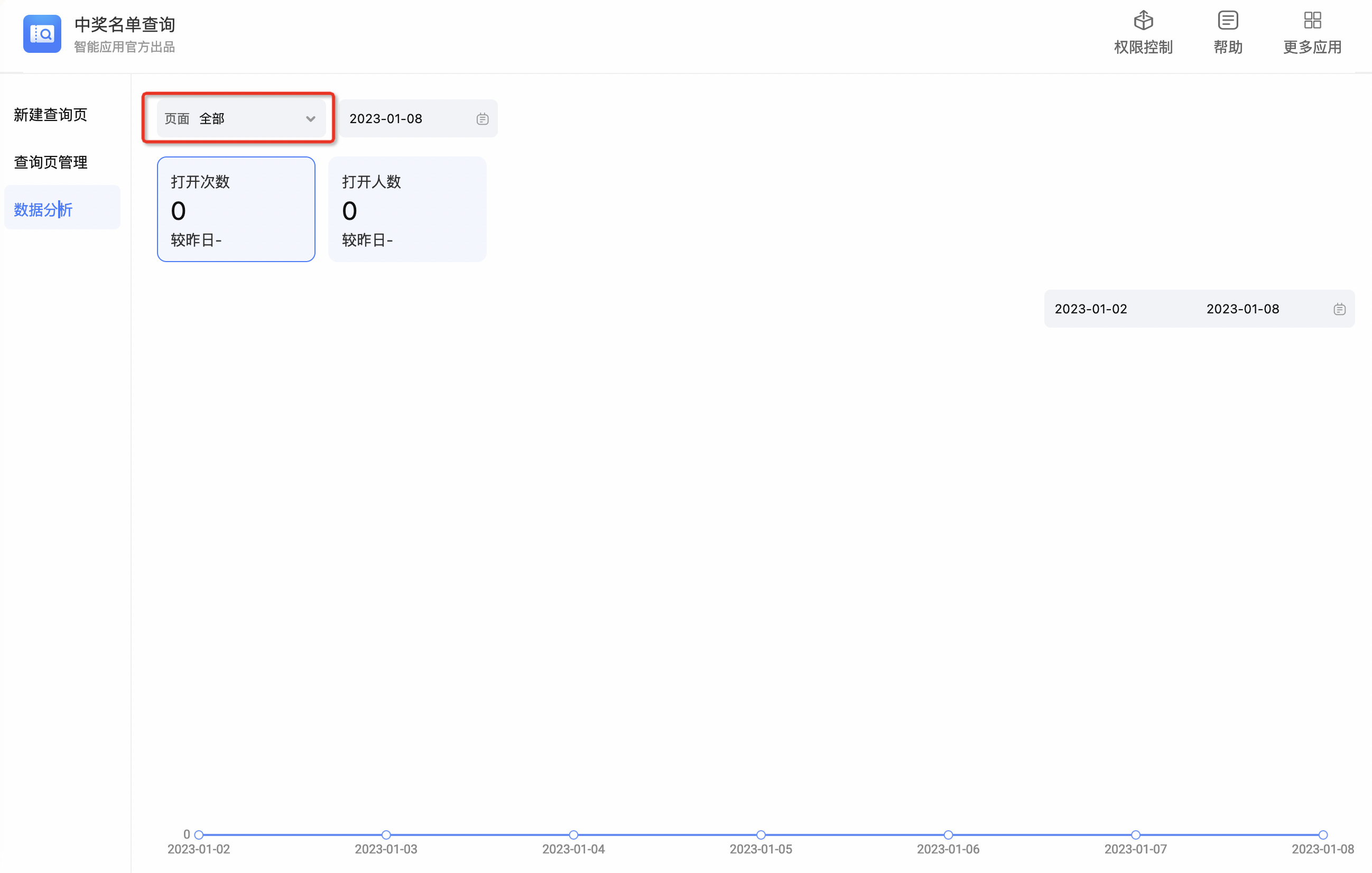Click the 中奖名单查询 title text
The height and width of the screenshot is (873, 1372).
tap(125, 24)
